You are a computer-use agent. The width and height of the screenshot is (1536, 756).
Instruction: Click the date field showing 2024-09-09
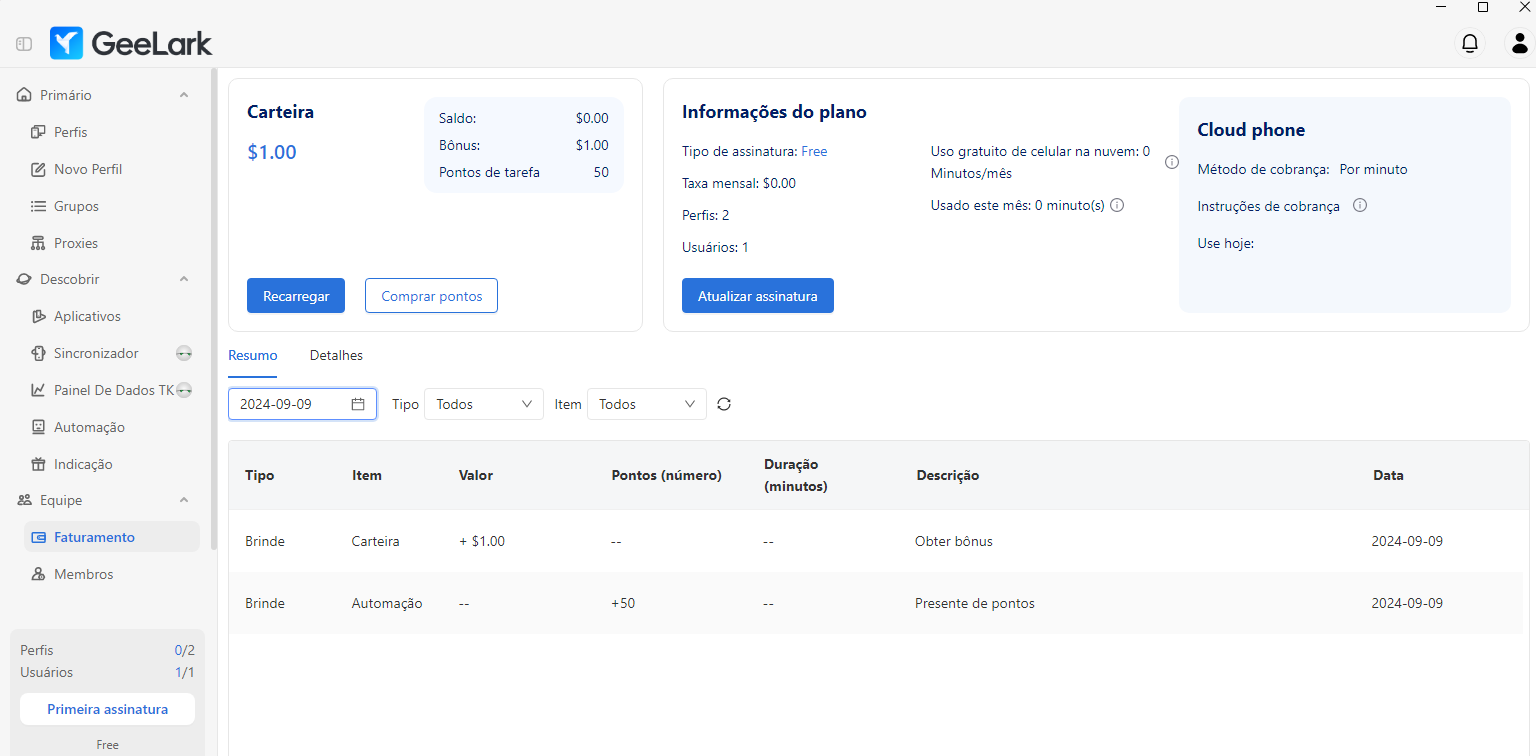(302, 404)
